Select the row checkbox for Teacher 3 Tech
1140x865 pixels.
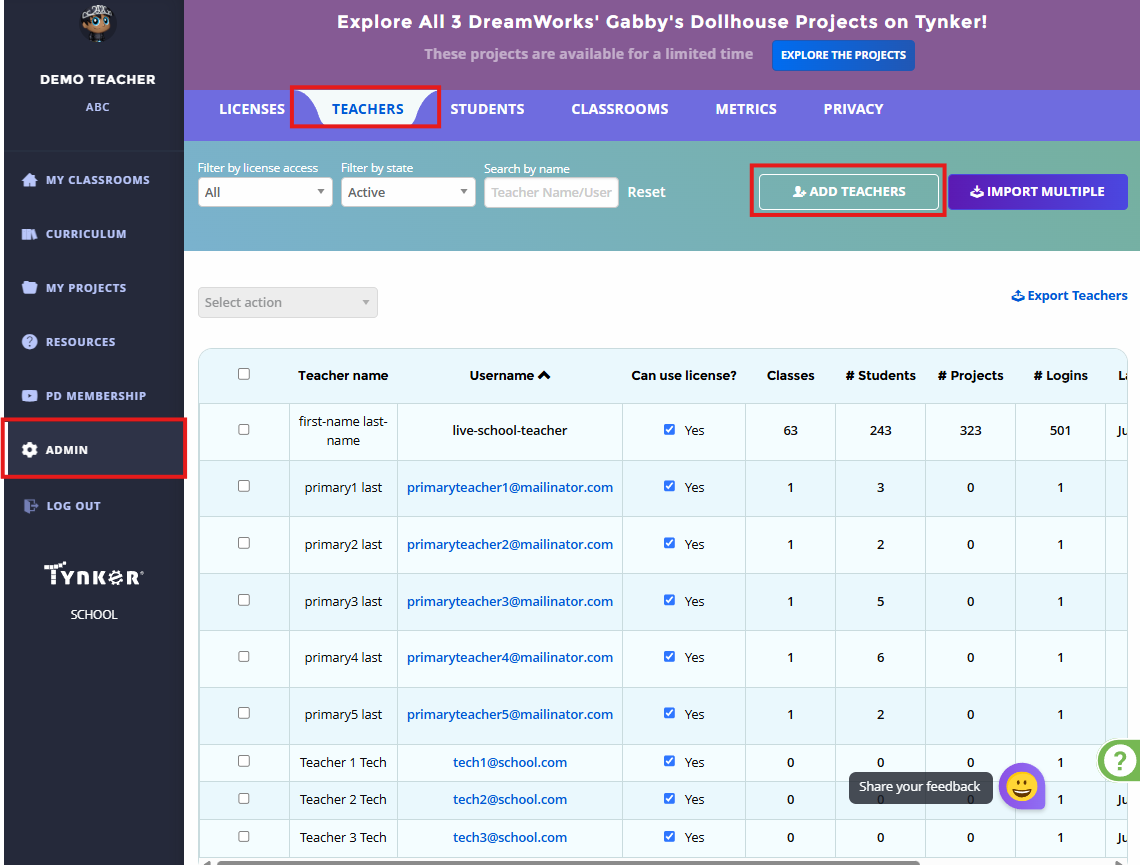pos(244,837)
